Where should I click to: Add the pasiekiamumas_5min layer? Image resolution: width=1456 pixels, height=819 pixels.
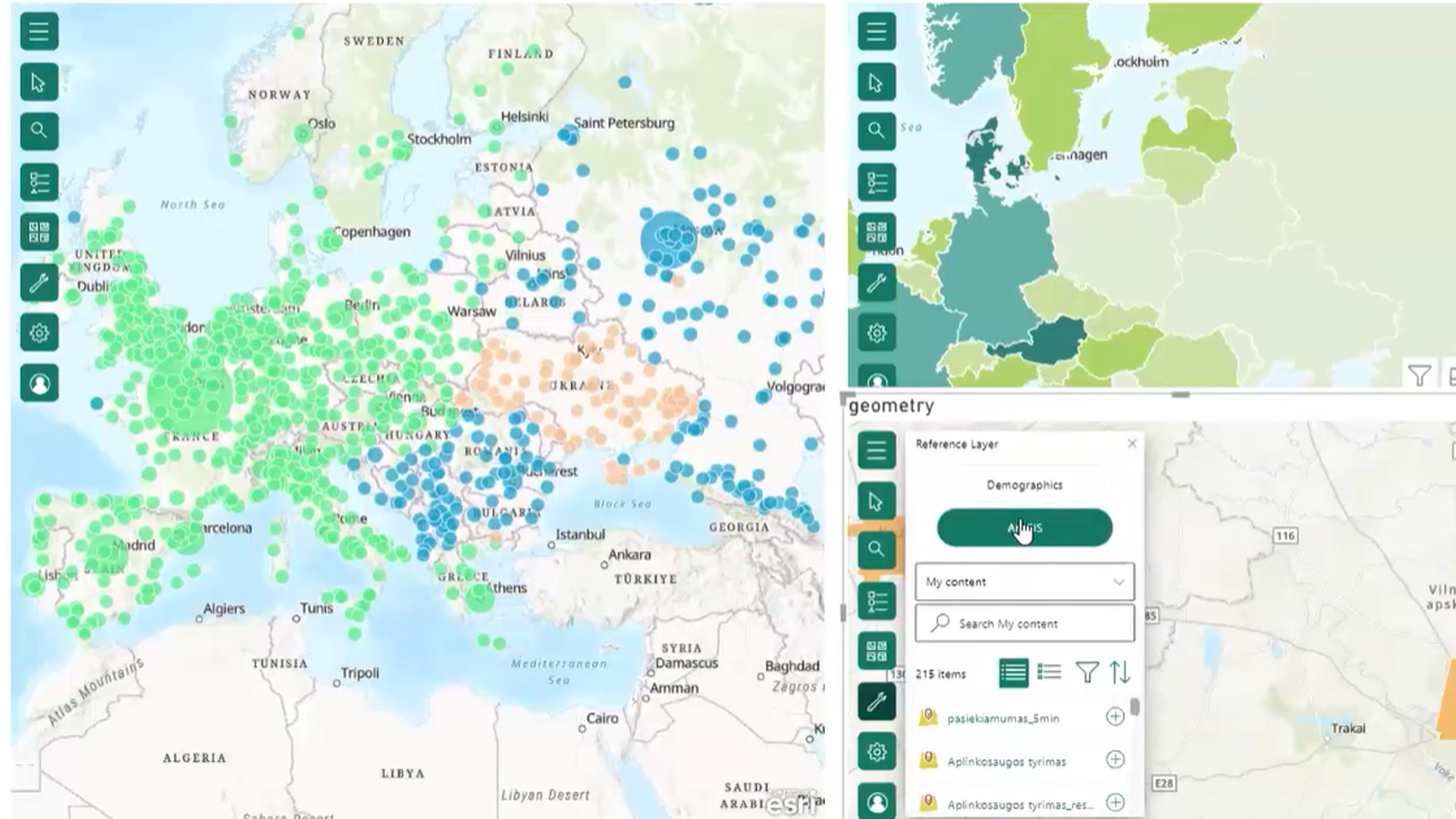[x=1115, y=717]
